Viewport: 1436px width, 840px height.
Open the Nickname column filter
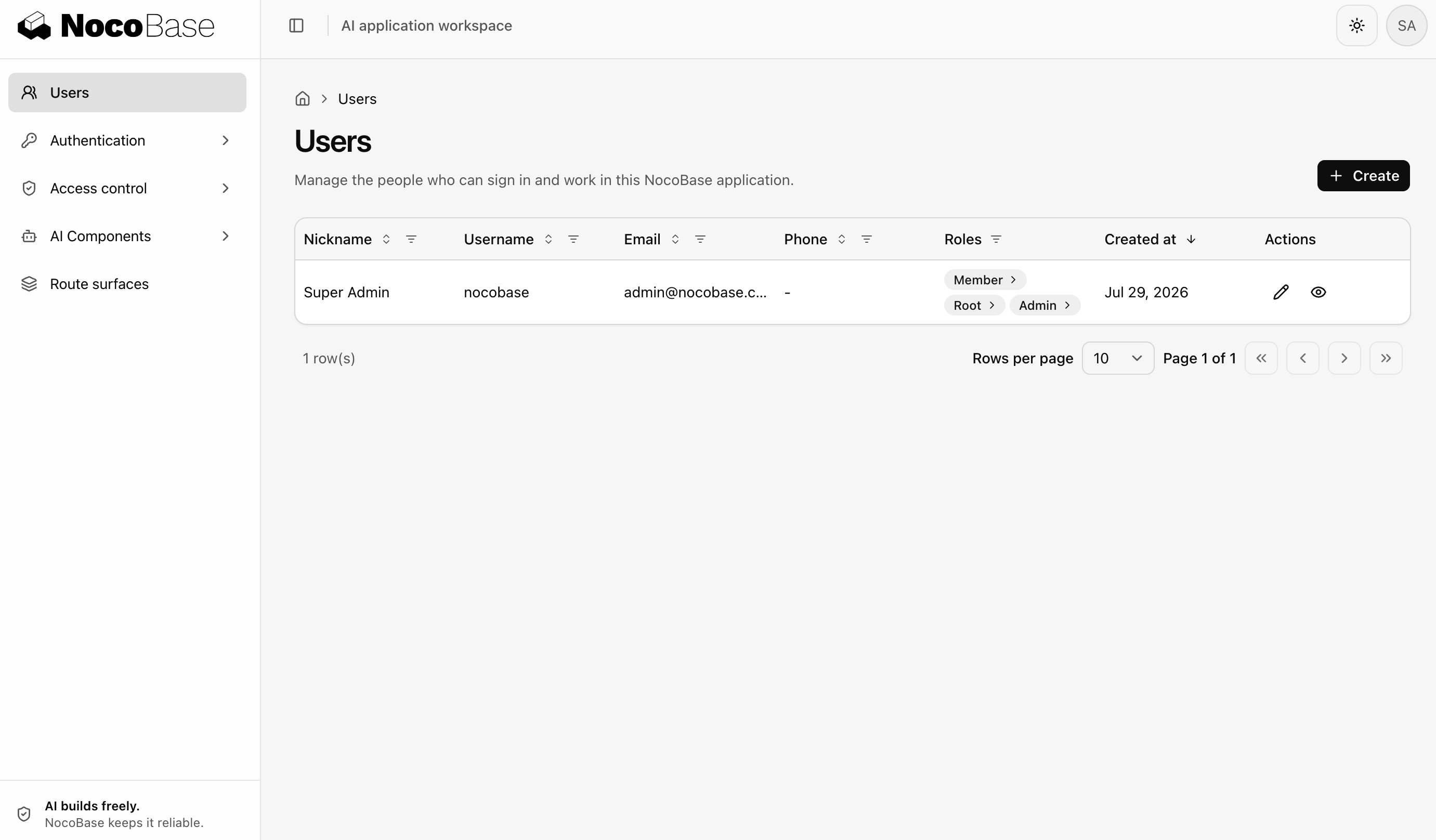411,239
